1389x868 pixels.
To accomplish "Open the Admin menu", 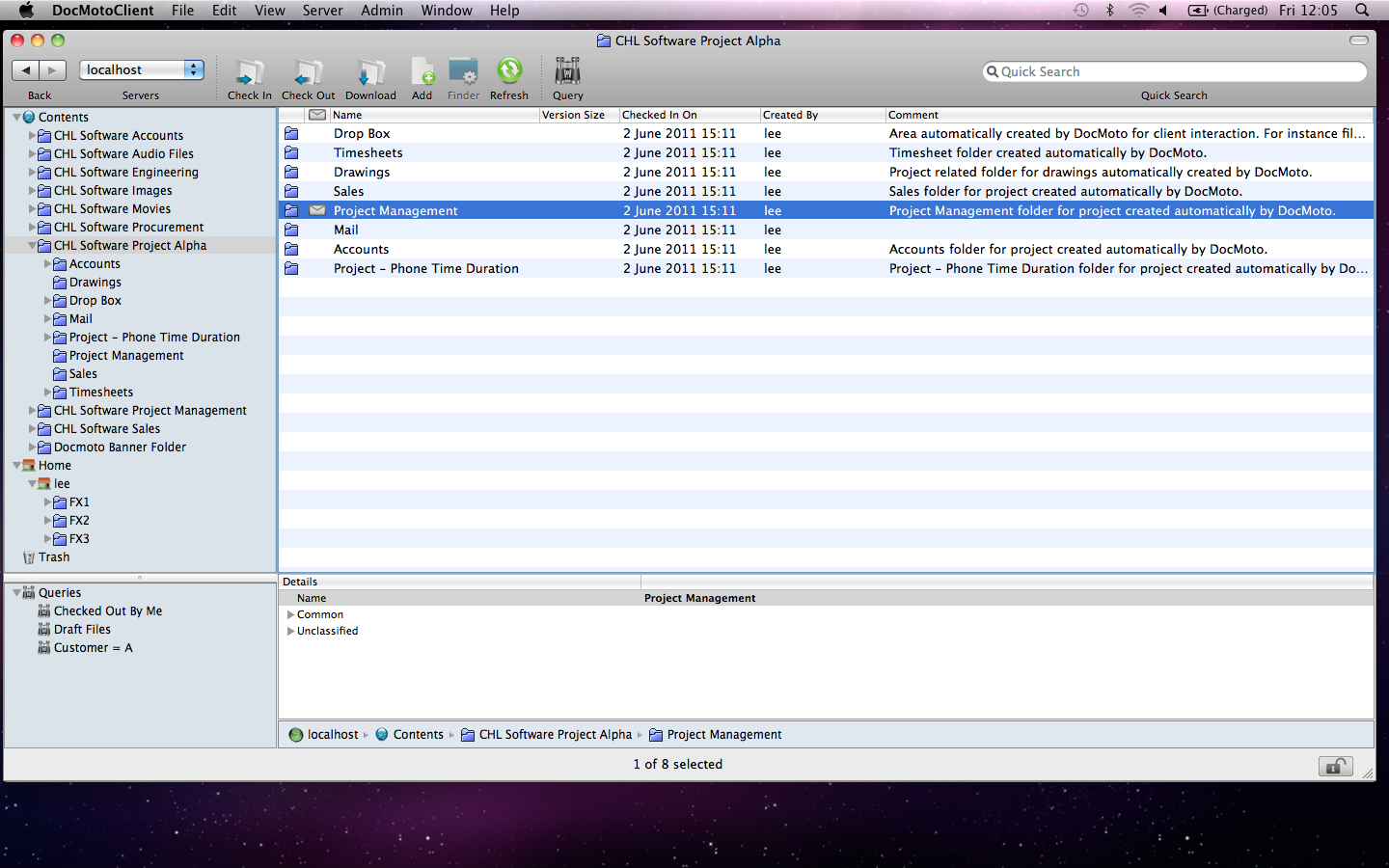I will click(382, 11).
